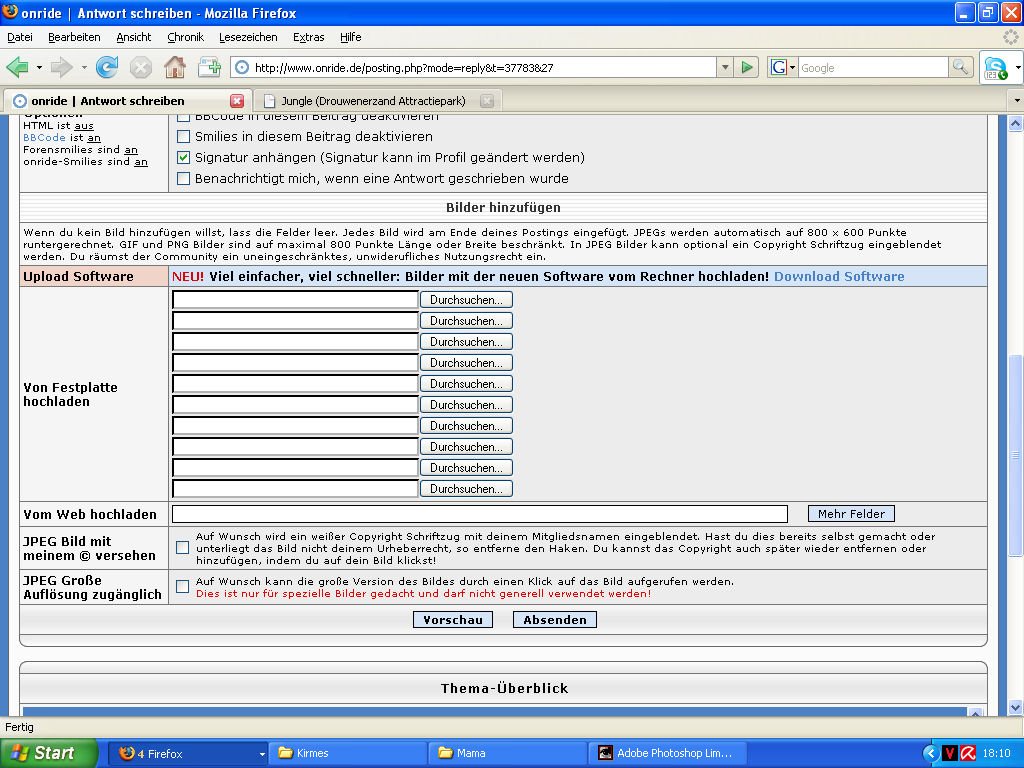This screenshot has width=1024, height=768.
Task: Enable Benachrichtigt mich wenn eine Antwort geschrieben wurde
Action: pyautogui.click(x=184, y=178)
